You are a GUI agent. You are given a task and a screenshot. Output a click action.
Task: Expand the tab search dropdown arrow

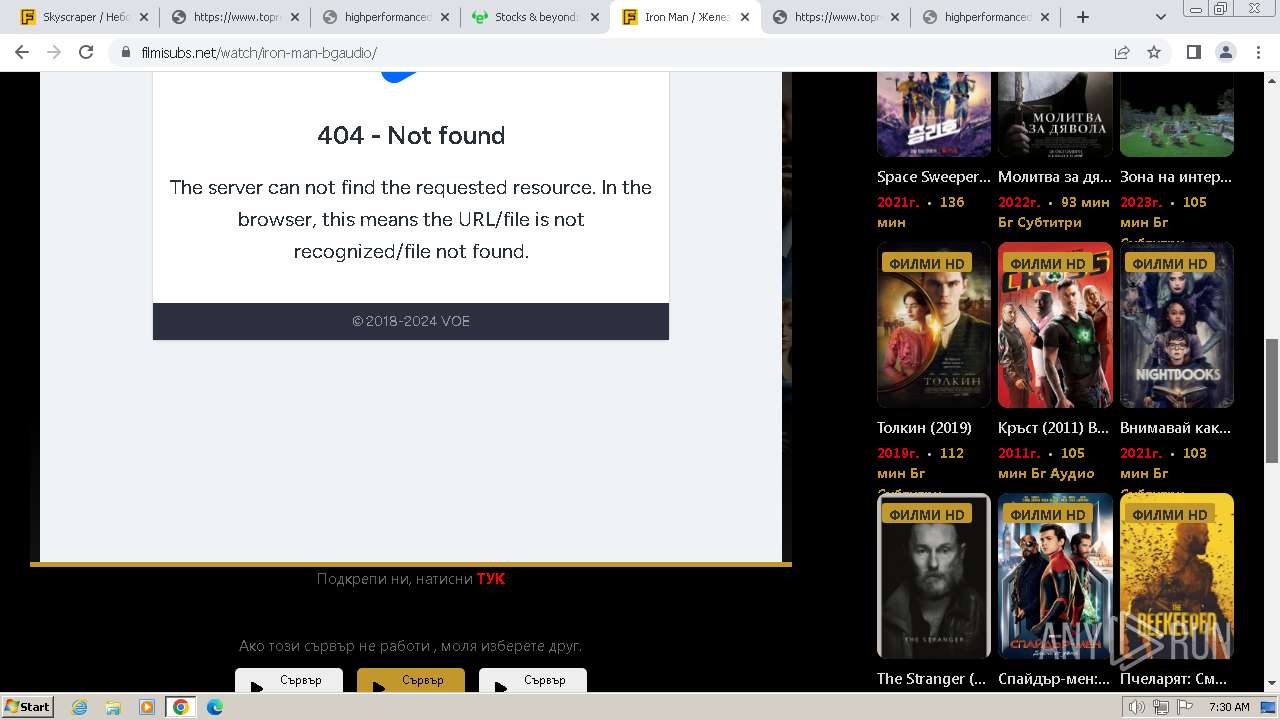[x=1161, y=17]
